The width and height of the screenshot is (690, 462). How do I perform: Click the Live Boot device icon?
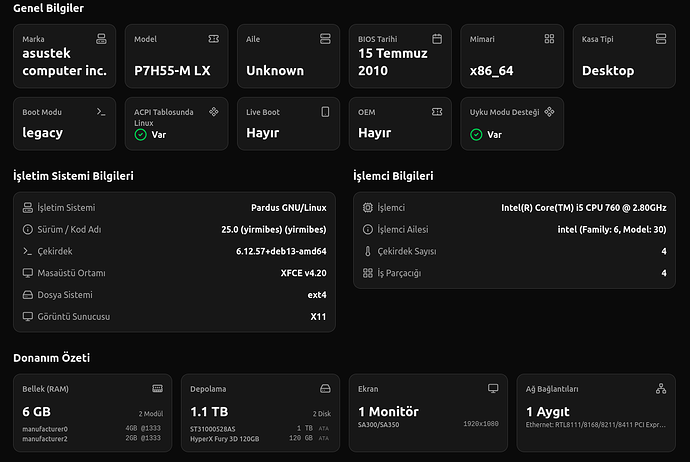click(x=325, y=112)
